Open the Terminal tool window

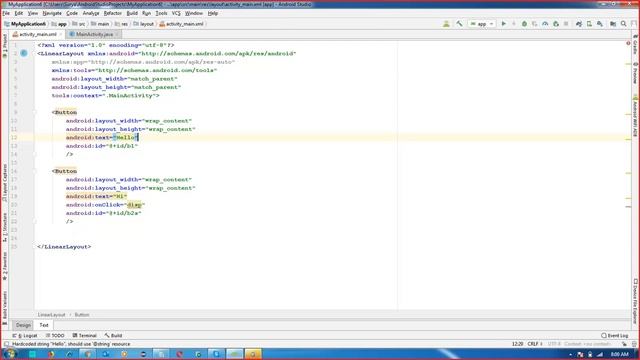coord(84,336)
